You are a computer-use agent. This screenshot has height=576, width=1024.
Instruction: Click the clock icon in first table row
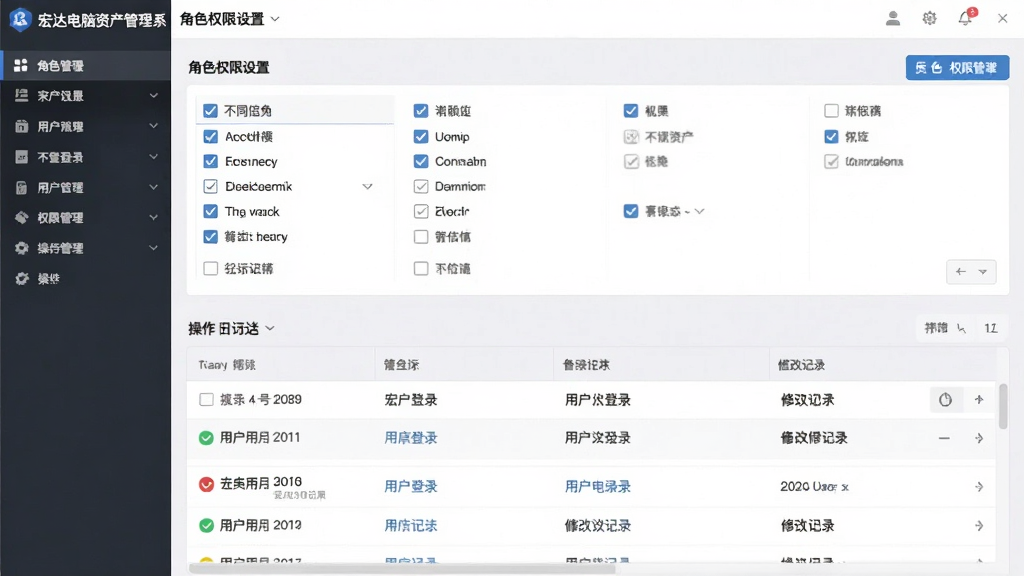point(945,400)
